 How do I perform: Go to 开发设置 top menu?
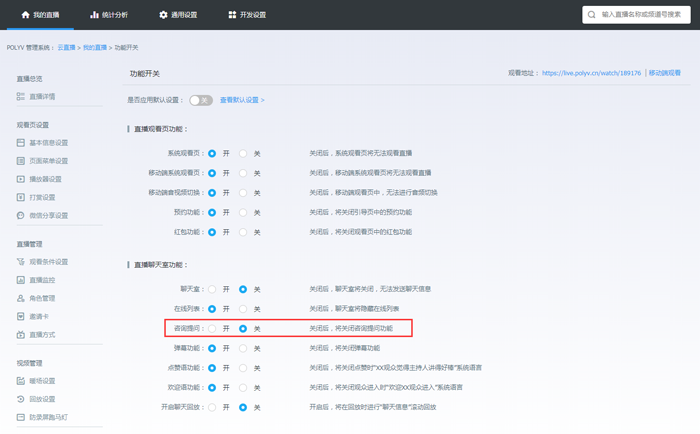[247, 15]
